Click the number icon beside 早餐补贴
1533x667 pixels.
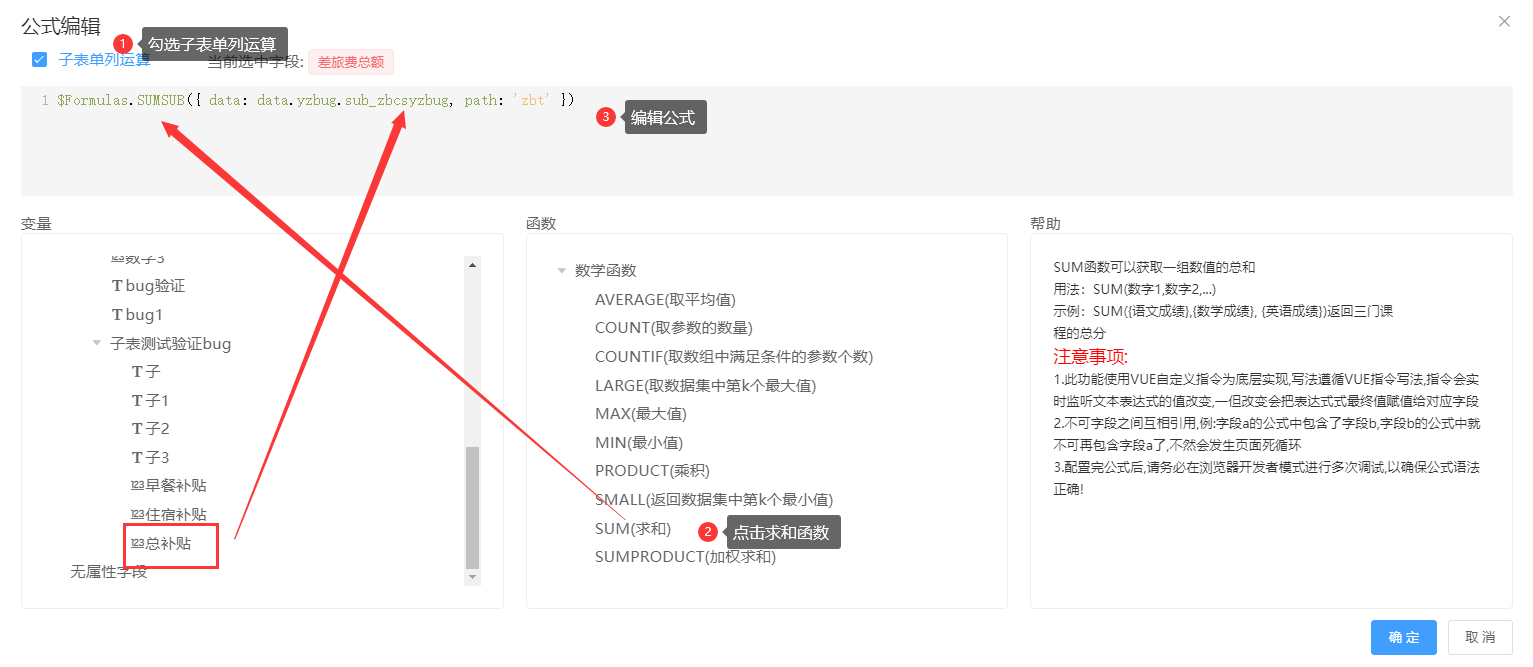(x=138, y=485)
